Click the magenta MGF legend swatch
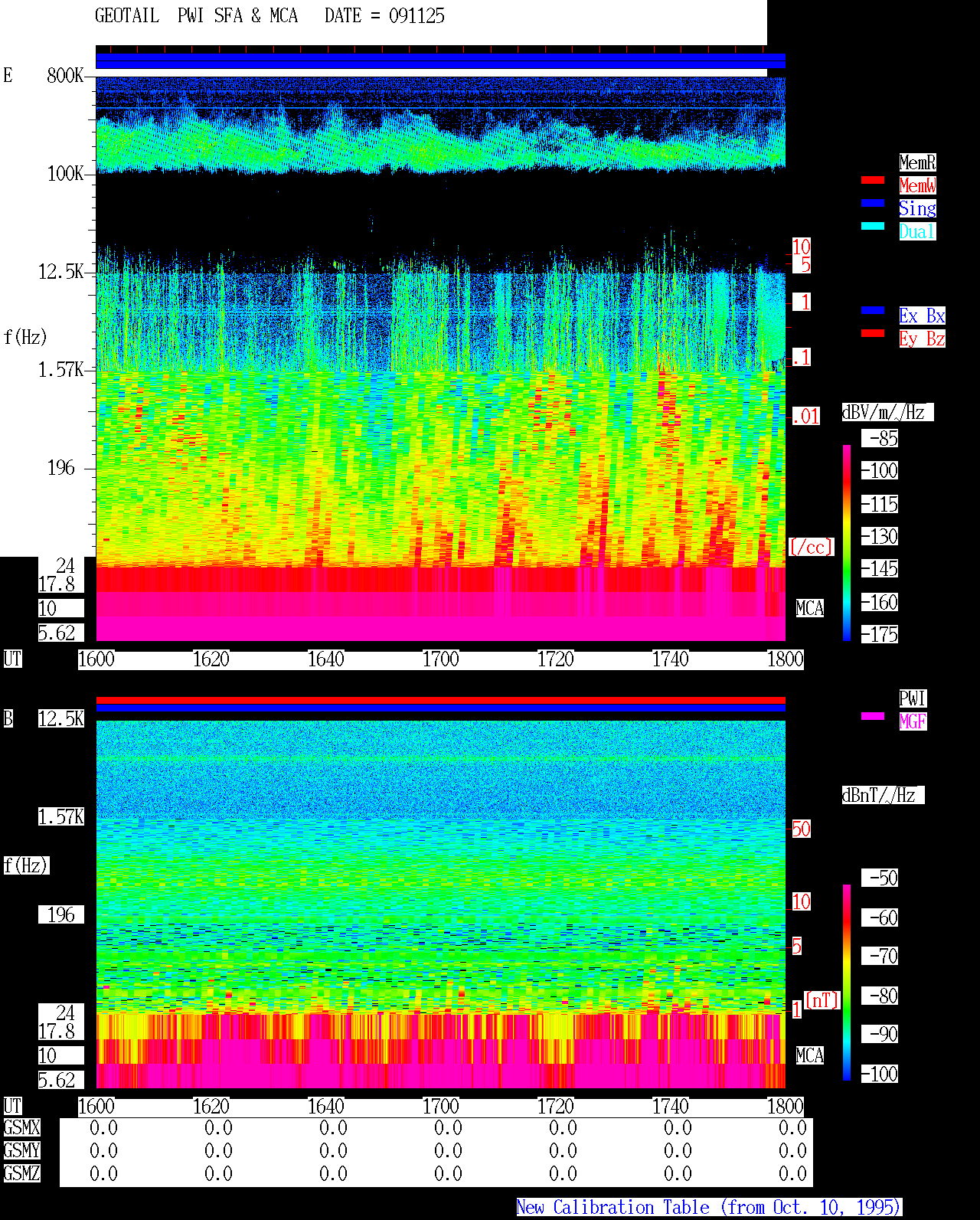 [873, 716]
